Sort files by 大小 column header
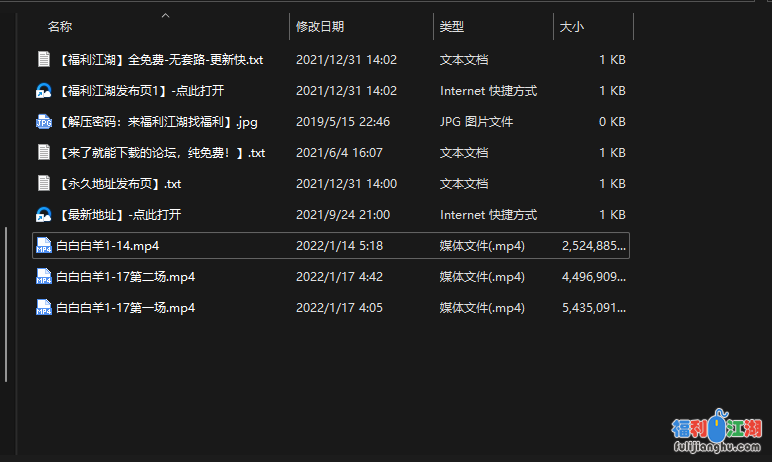Image resolution: width=772 pixels, height=462 pixels. [572, 27]
